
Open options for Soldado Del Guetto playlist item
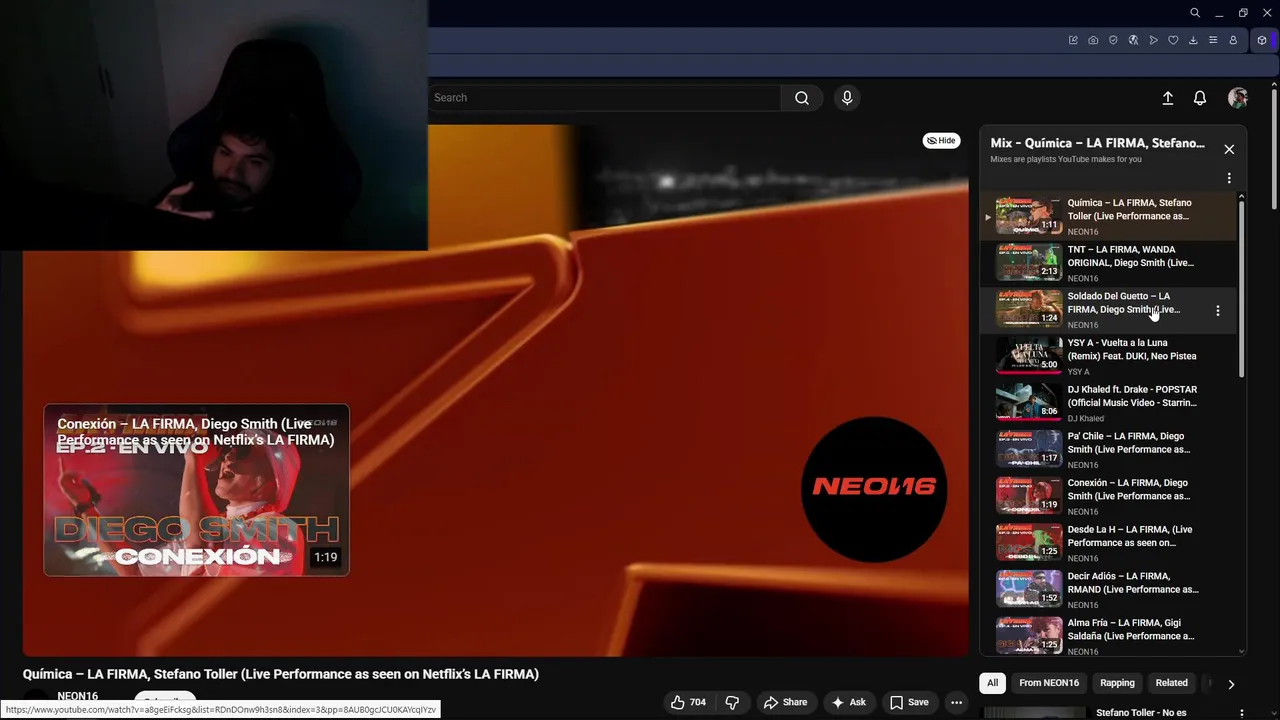coord(1217,311)
